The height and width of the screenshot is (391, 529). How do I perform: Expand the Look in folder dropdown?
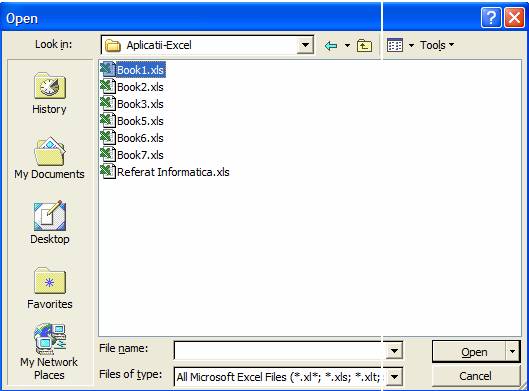point(305,45)
